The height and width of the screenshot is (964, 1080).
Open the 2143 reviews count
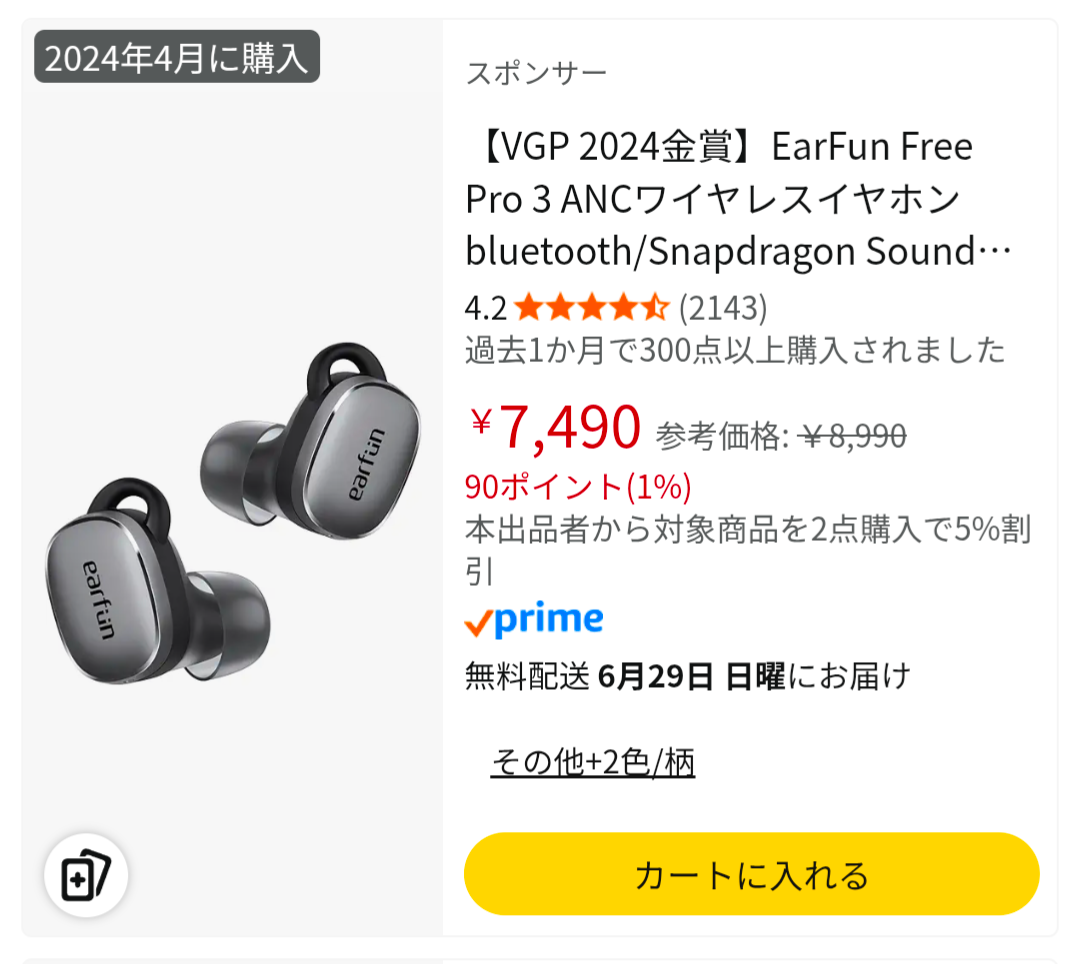point(723,307)
